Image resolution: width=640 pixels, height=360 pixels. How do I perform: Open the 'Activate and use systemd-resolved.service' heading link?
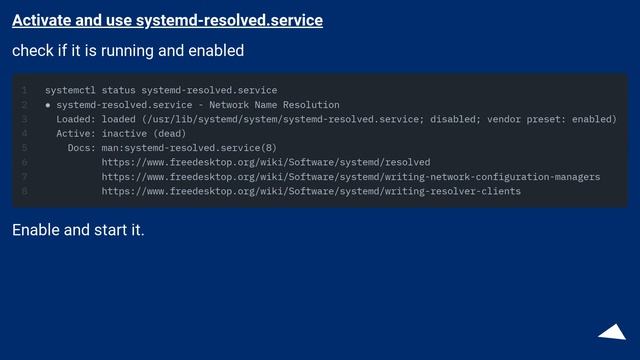coord(167,20)
